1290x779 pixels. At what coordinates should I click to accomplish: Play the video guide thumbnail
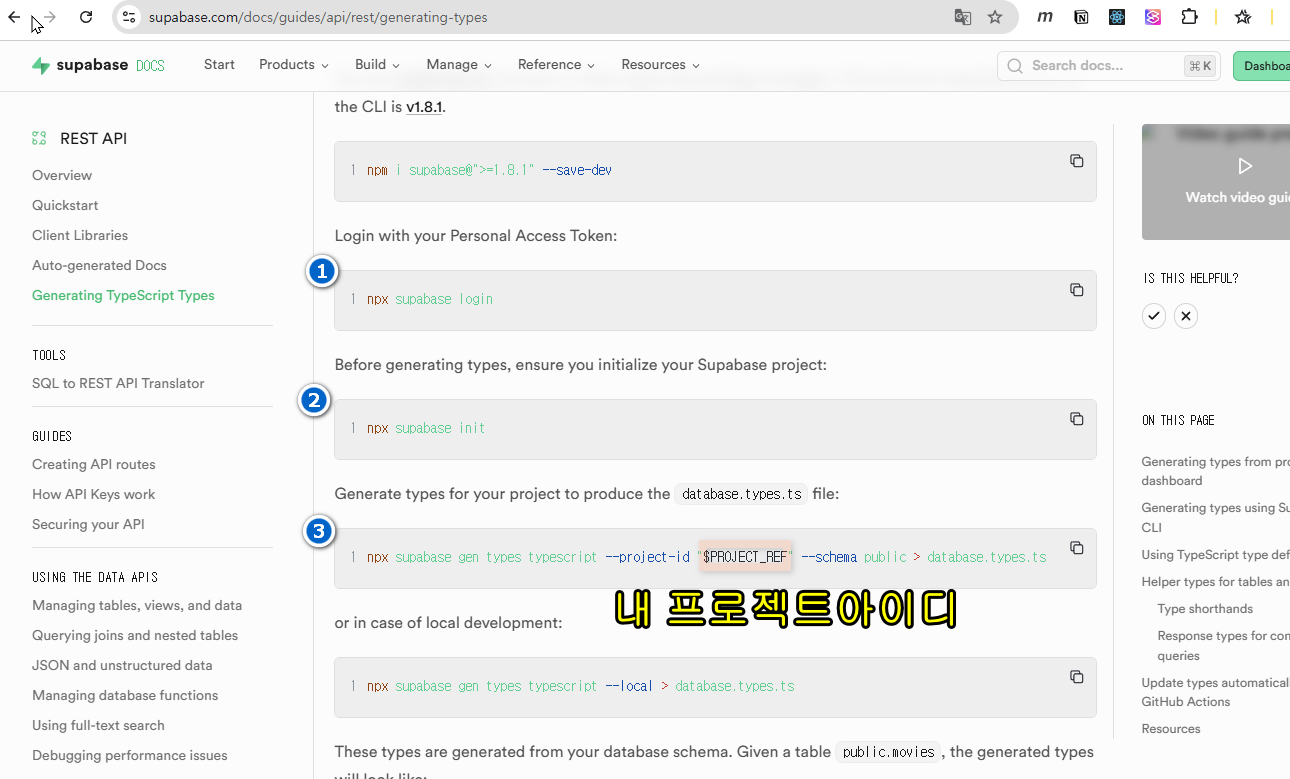(1244, 166)
